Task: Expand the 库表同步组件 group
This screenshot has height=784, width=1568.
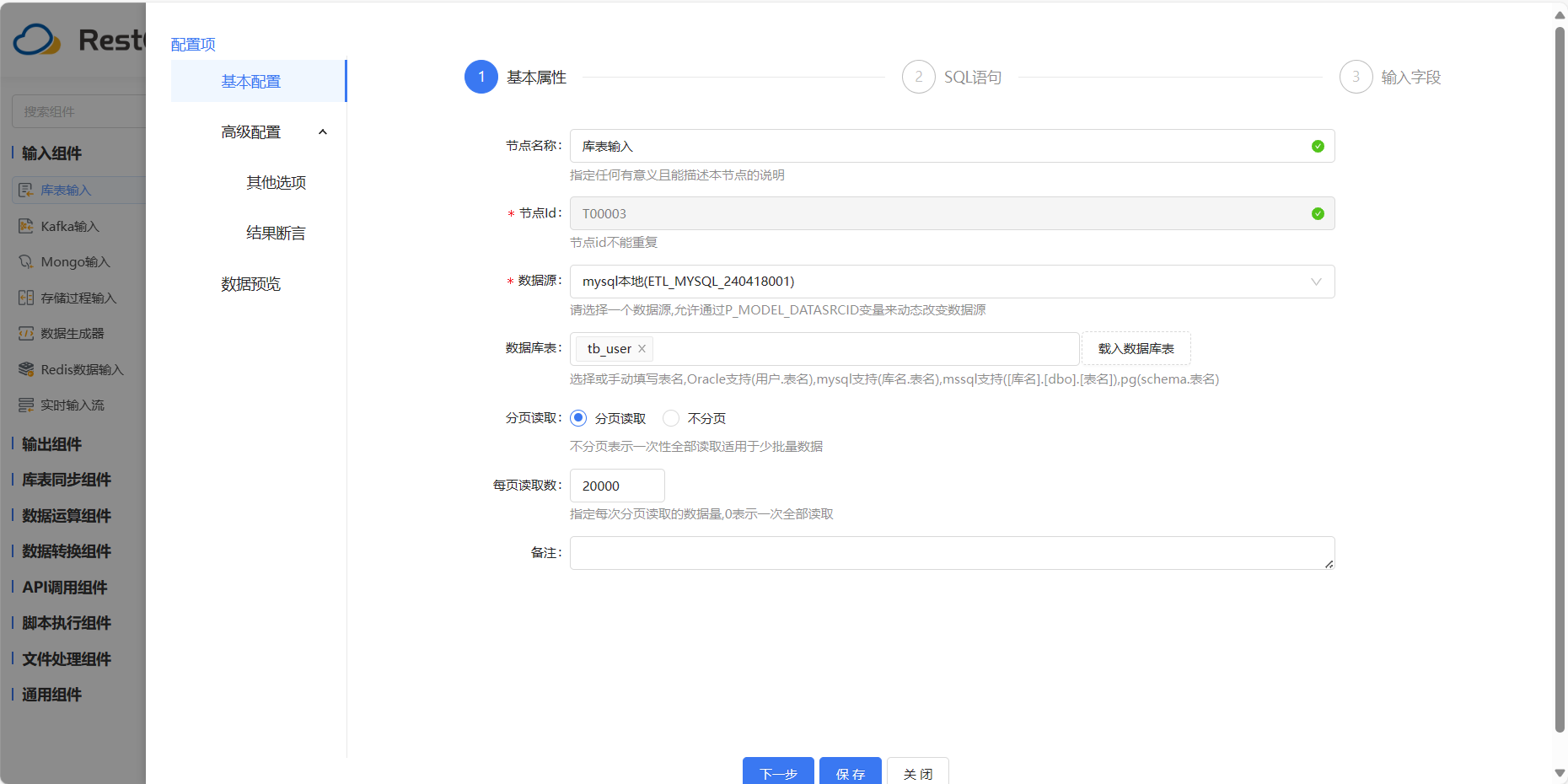Action: (66, 480)
